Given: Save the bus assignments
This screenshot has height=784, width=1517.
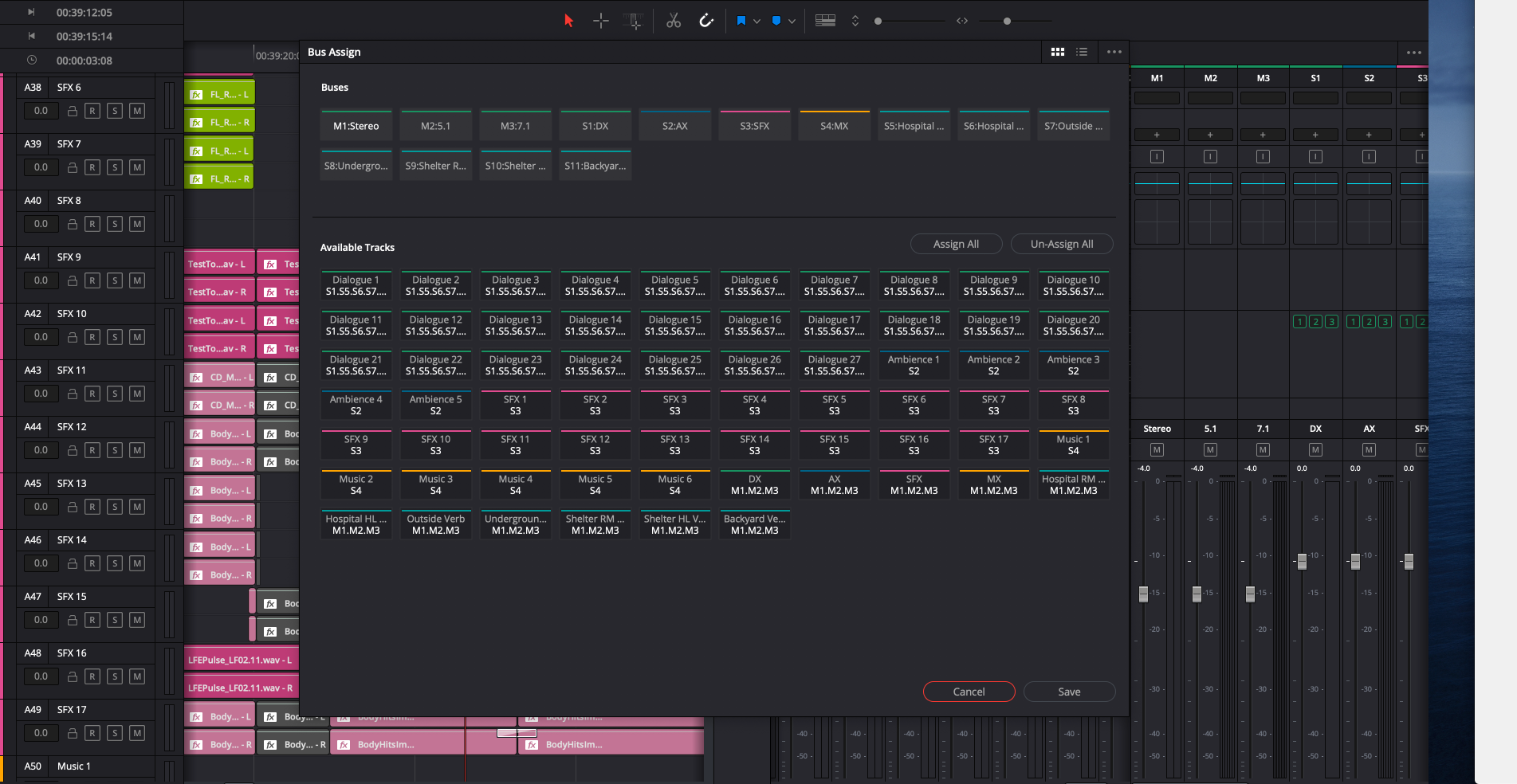Looking at the screenshot, I should [1069, 692].
